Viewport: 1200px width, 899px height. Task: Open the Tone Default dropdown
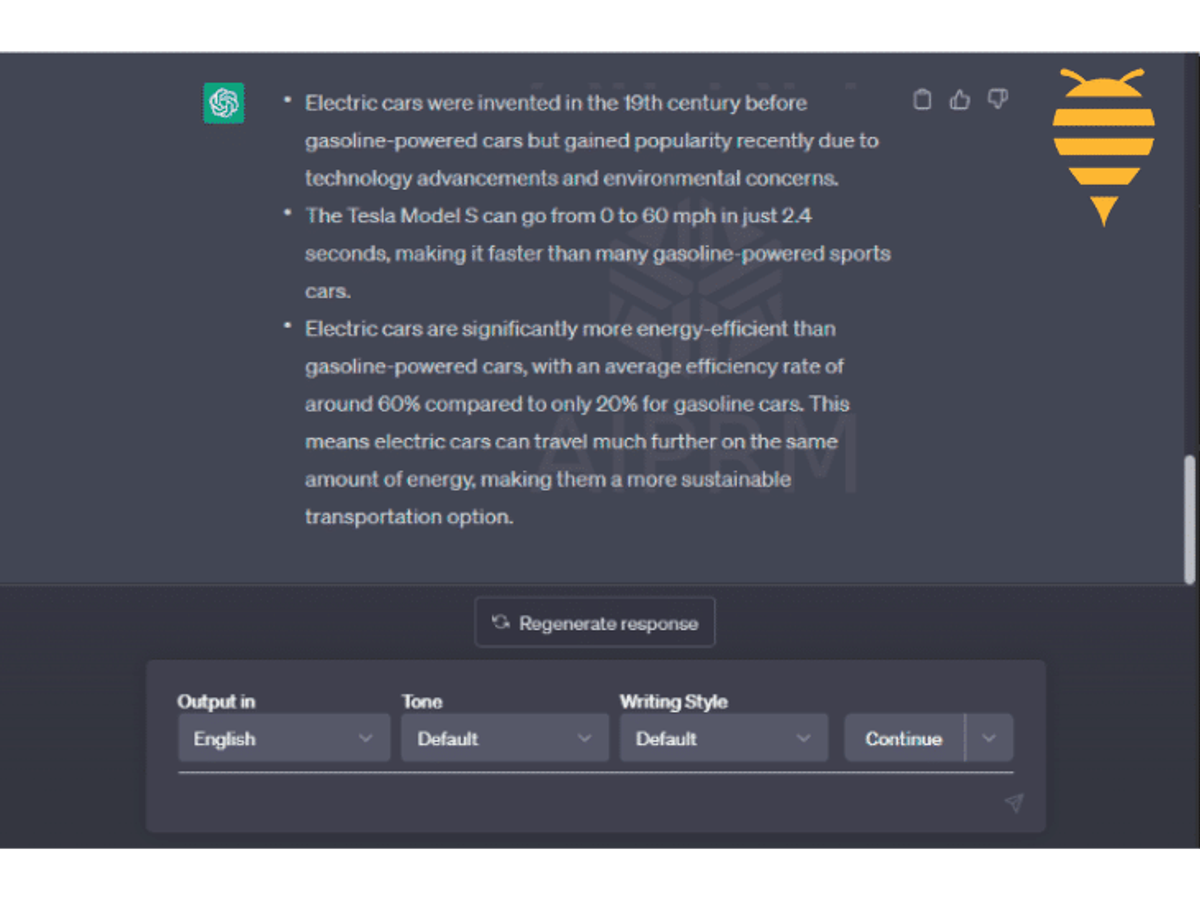coord(505,738)
